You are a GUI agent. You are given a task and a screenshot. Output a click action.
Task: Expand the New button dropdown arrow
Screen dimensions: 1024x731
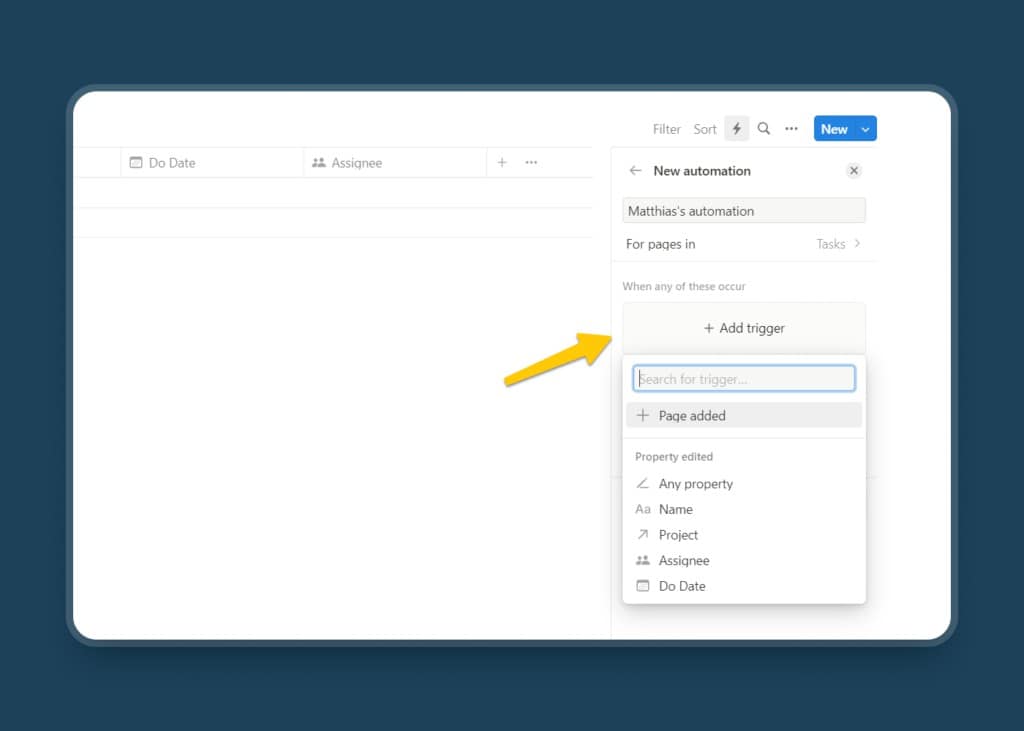tap(865, 129)
